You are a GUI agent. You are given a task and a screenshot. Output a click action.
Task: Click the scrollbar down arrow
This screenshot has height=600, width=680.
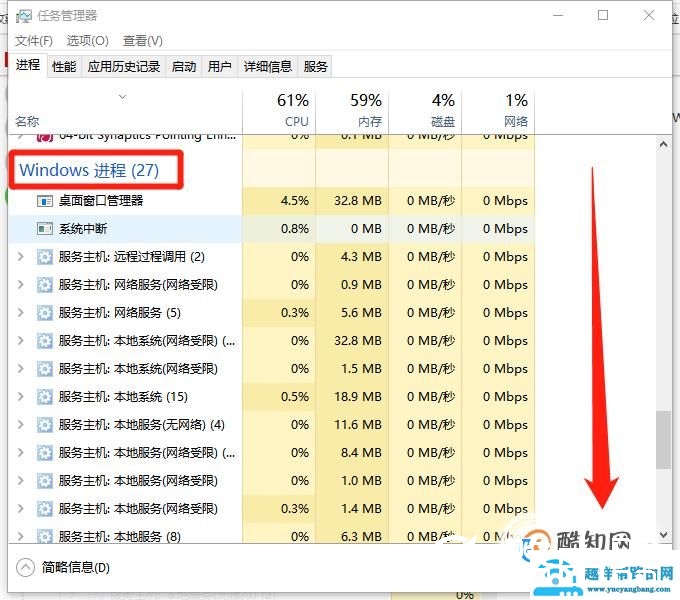coord(663,535)
